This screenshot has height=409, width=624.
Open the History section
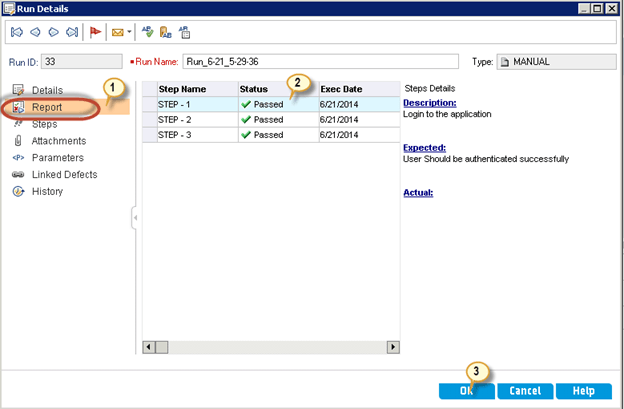point(47,191)
